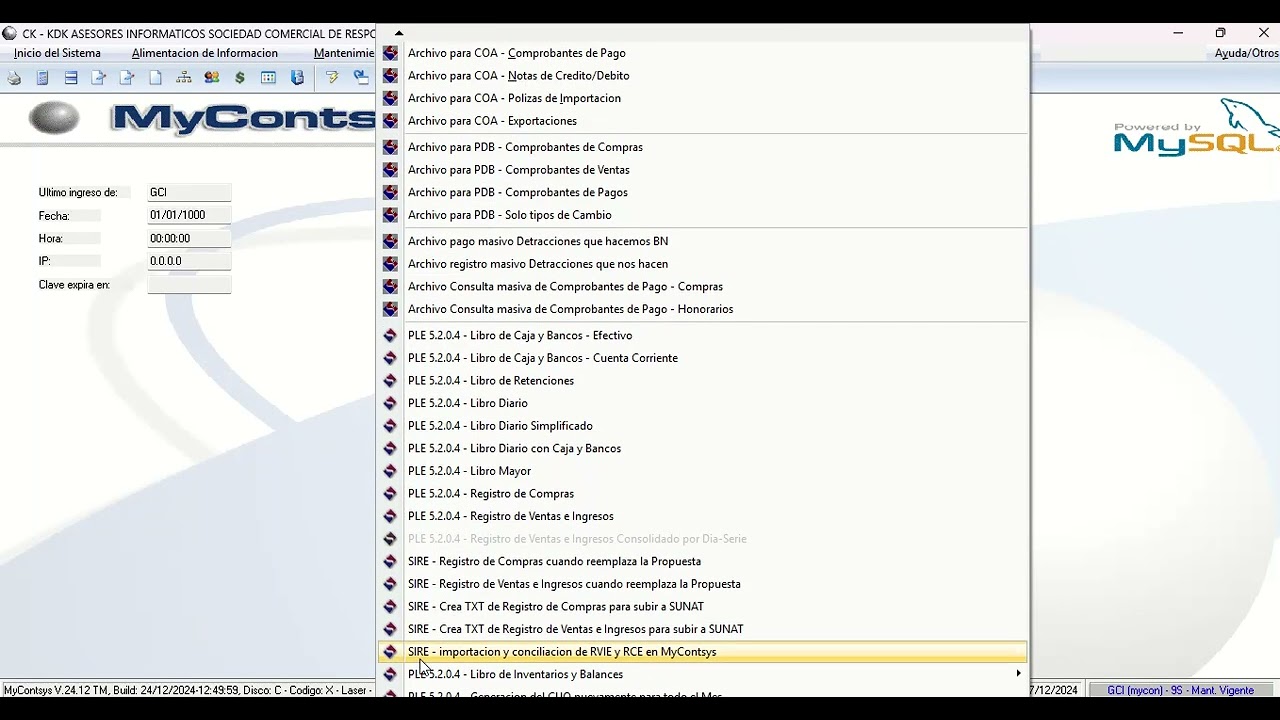Select PLE Libro Diario con Caja y Bancos

point(703,448)
